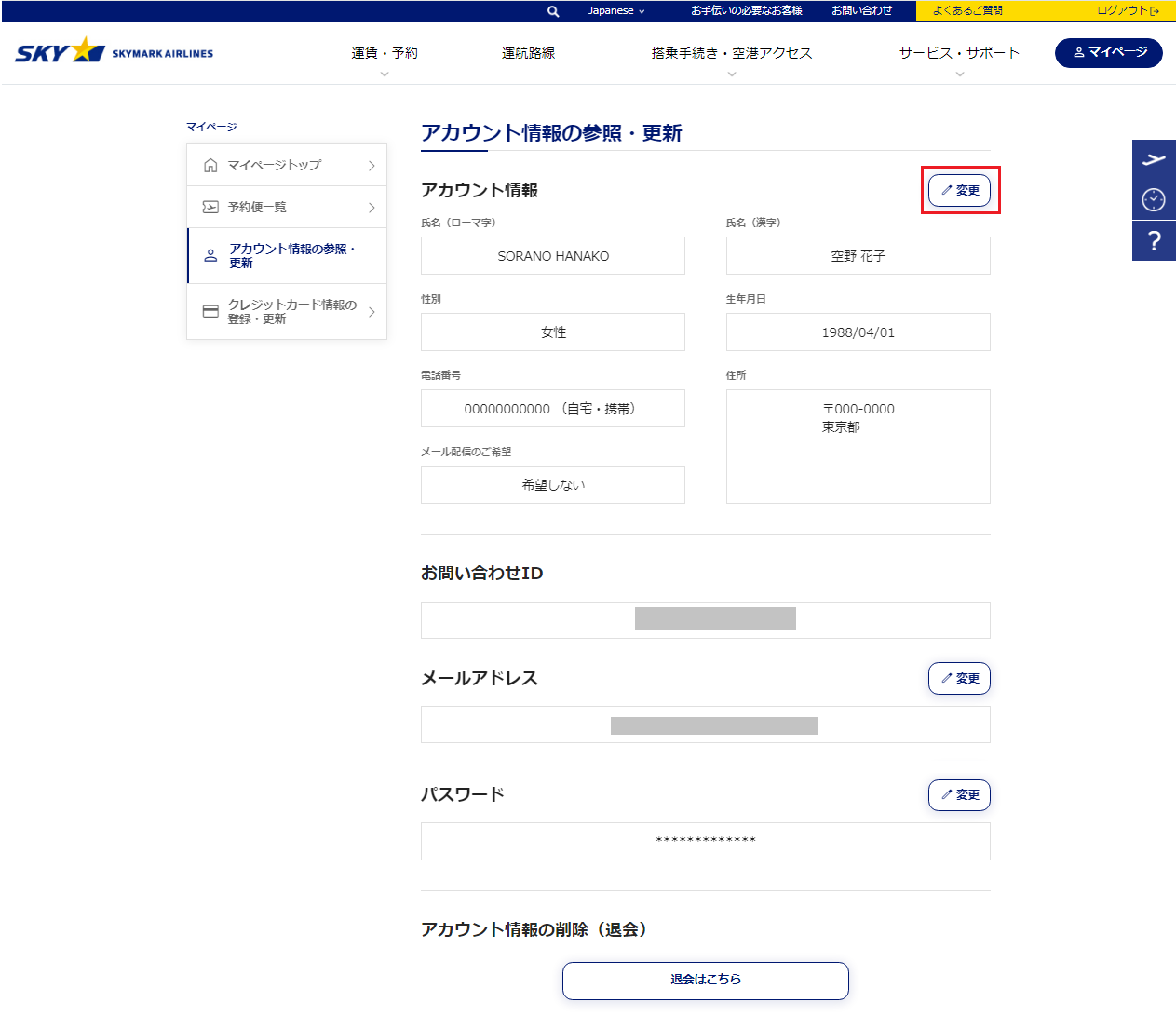This screenshot has width=1176, height=1029.
Task: Click 変更 button for アカウント情報
Action: click(959, 190)
